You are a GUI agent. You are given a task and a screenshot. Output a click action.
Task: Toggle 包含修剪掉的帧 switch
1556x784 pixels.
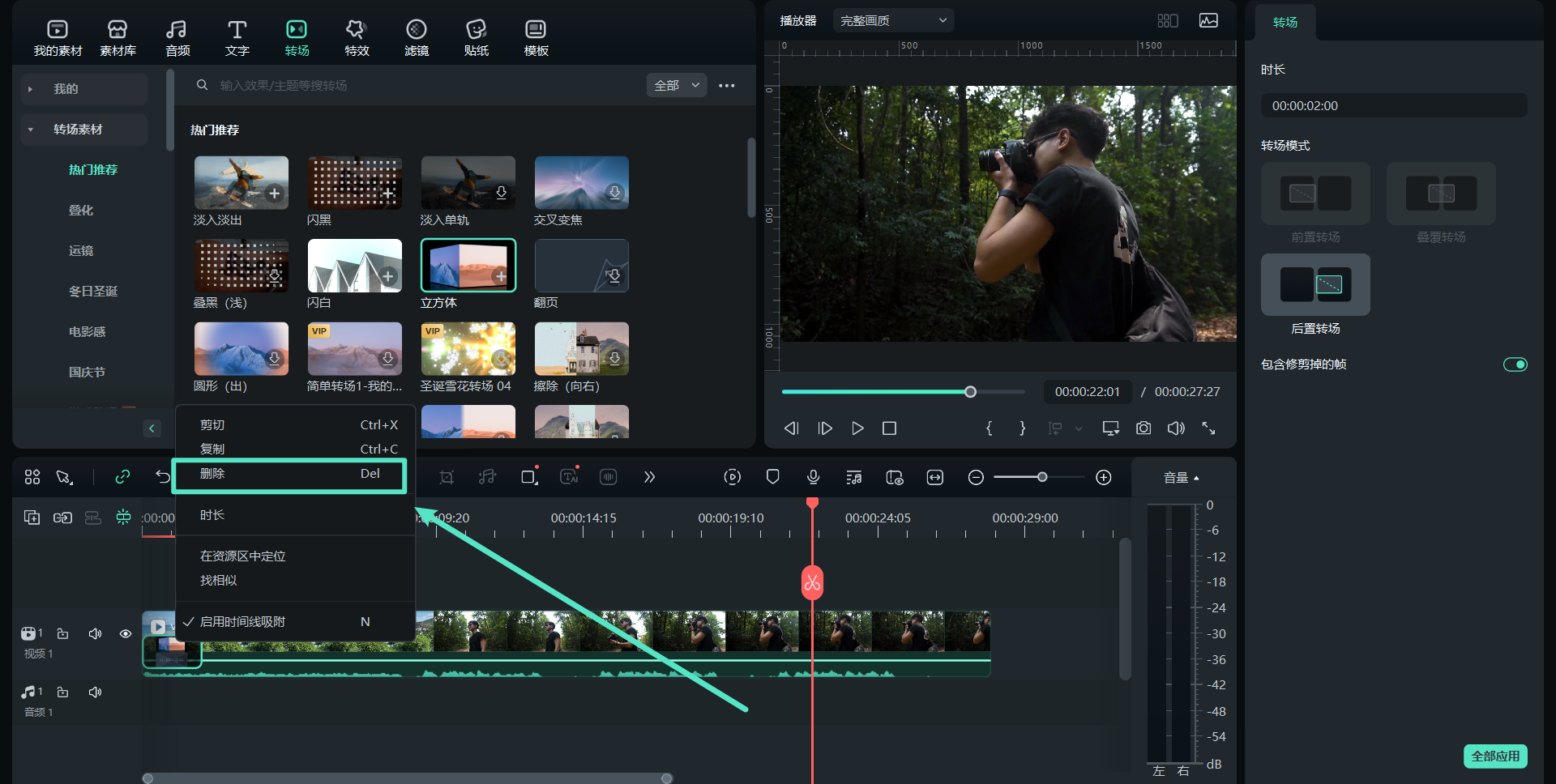click(x=1515, y=364)
